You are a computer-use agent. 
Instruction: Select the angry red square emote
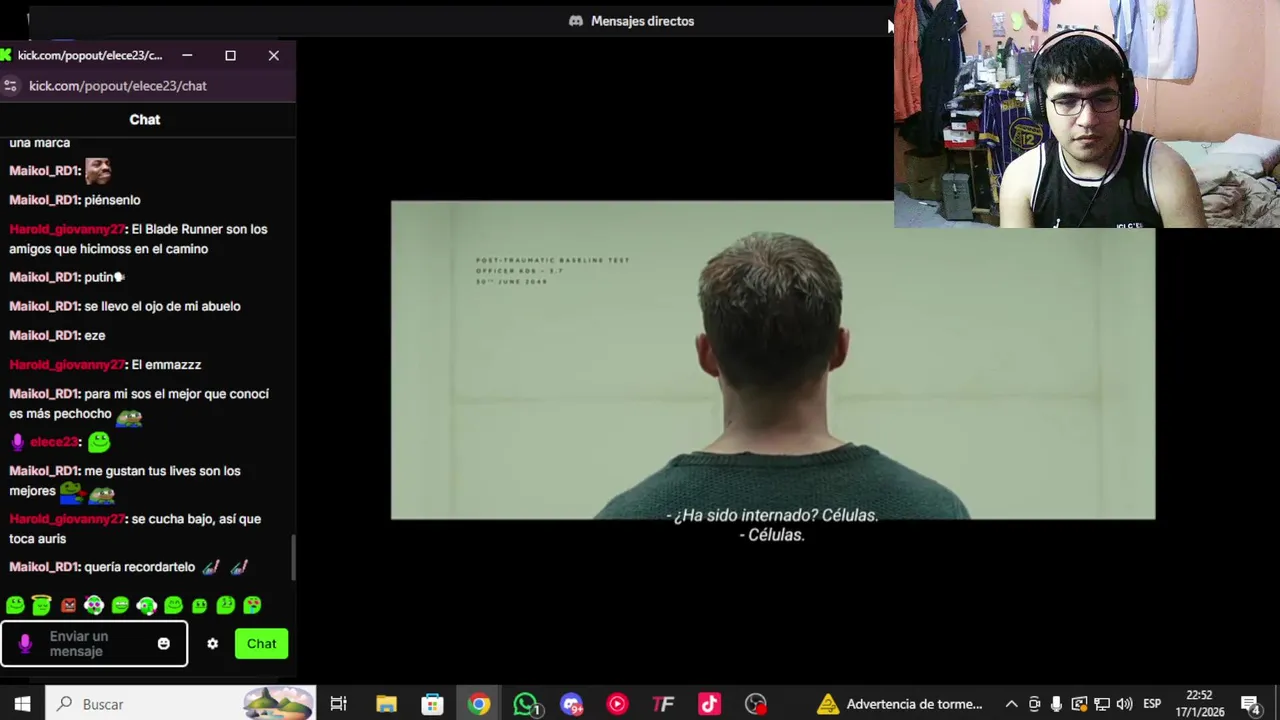tap(68, 605)
